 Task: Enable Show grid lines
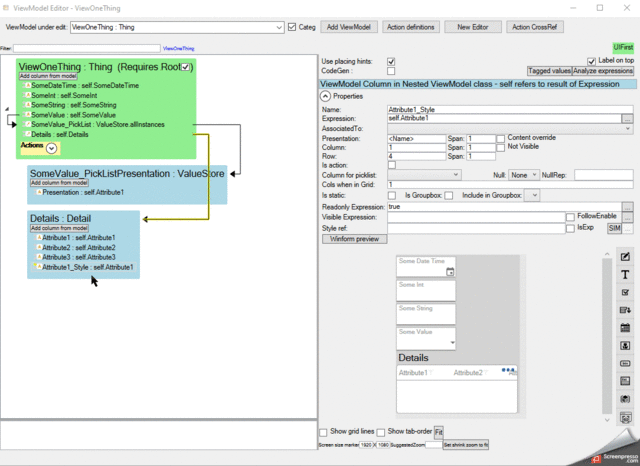(323, 432)
